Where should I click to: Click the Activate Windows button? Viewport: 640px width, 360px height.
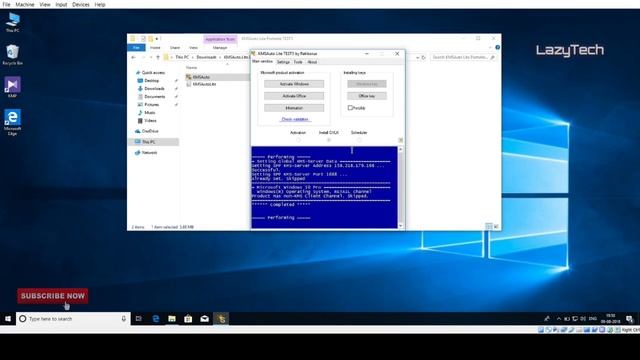click(294, 84)
